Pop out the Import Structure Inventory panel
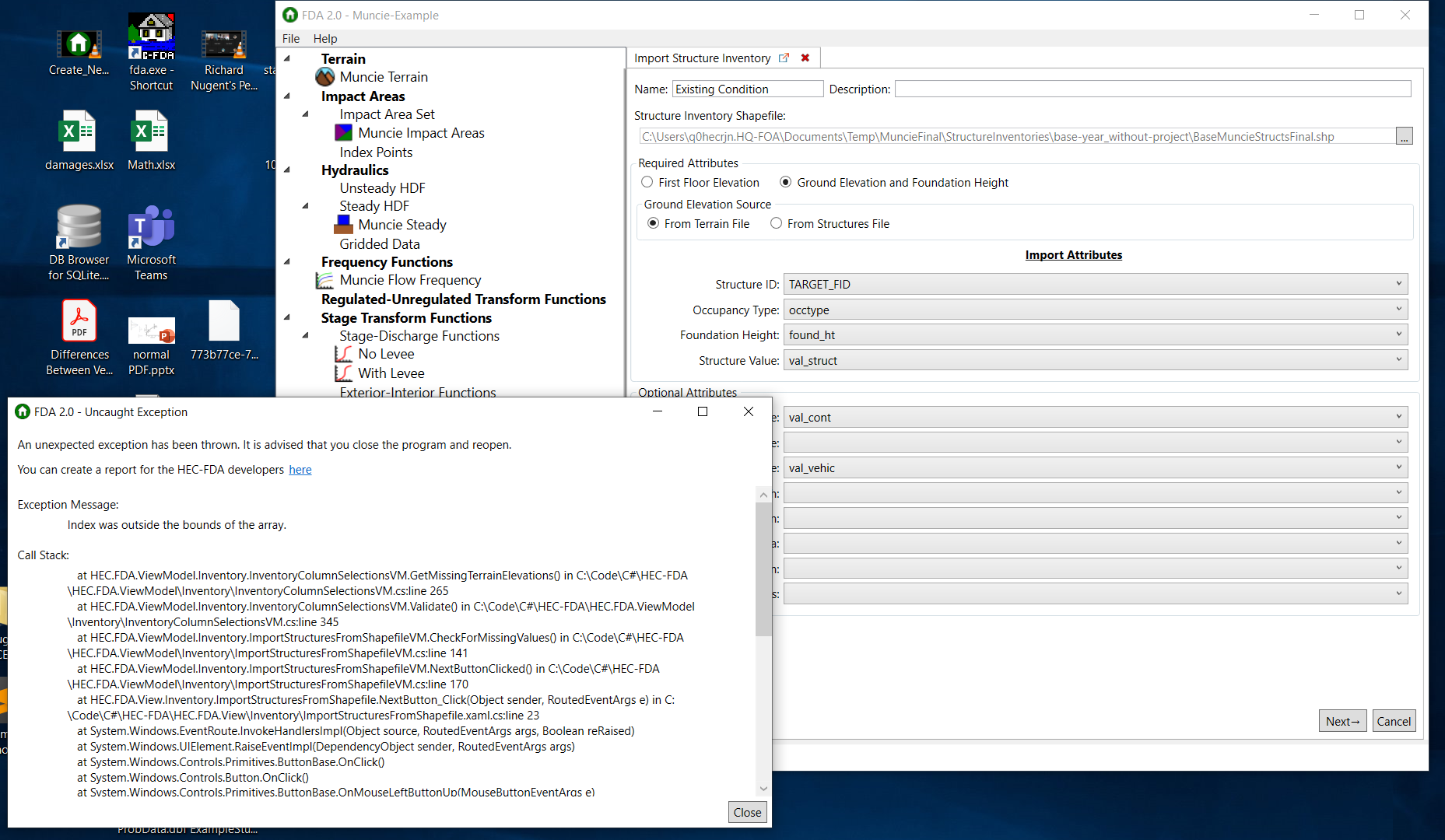The width and height of the screenshot is (1445, 840). (x=784, y=58)
